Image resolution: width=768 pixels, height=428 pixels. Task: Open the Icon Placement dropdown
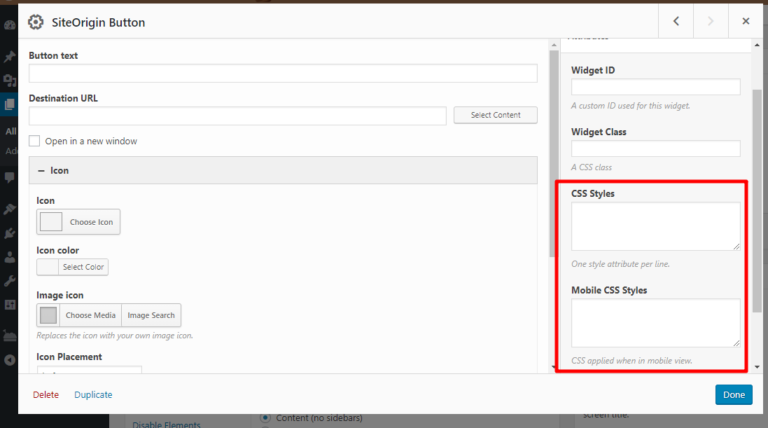pos(89,370)
